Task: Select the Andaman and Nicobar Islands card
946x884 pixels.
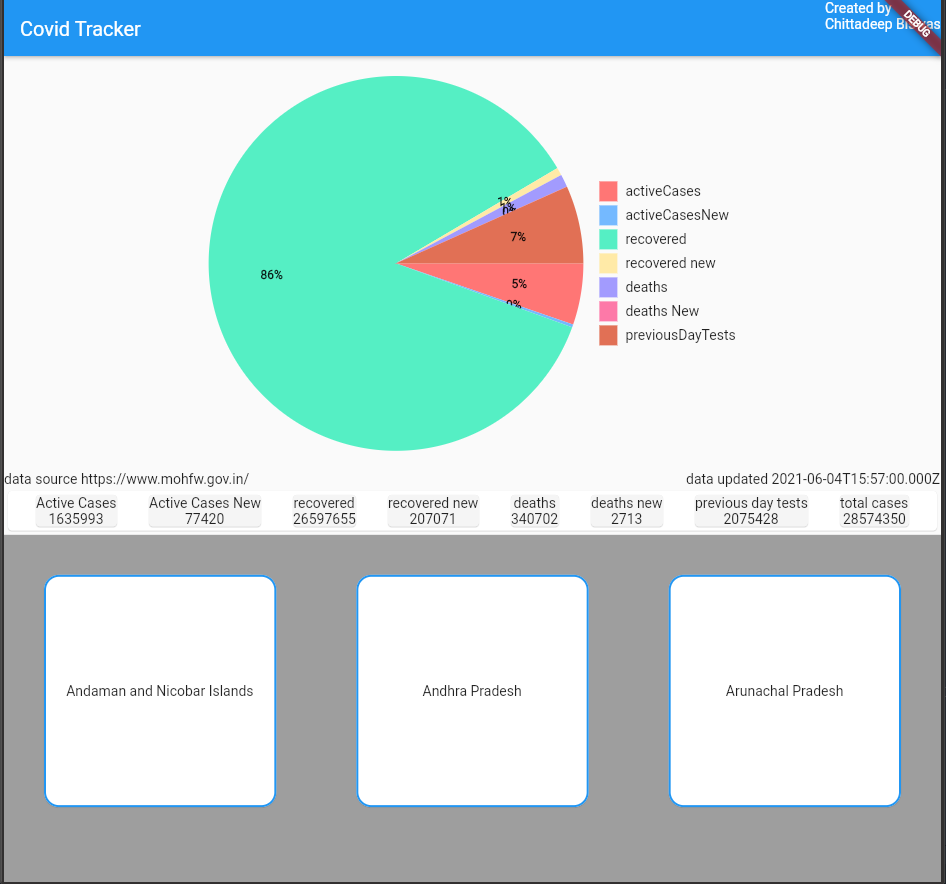Action: click(x=160, y=690)
